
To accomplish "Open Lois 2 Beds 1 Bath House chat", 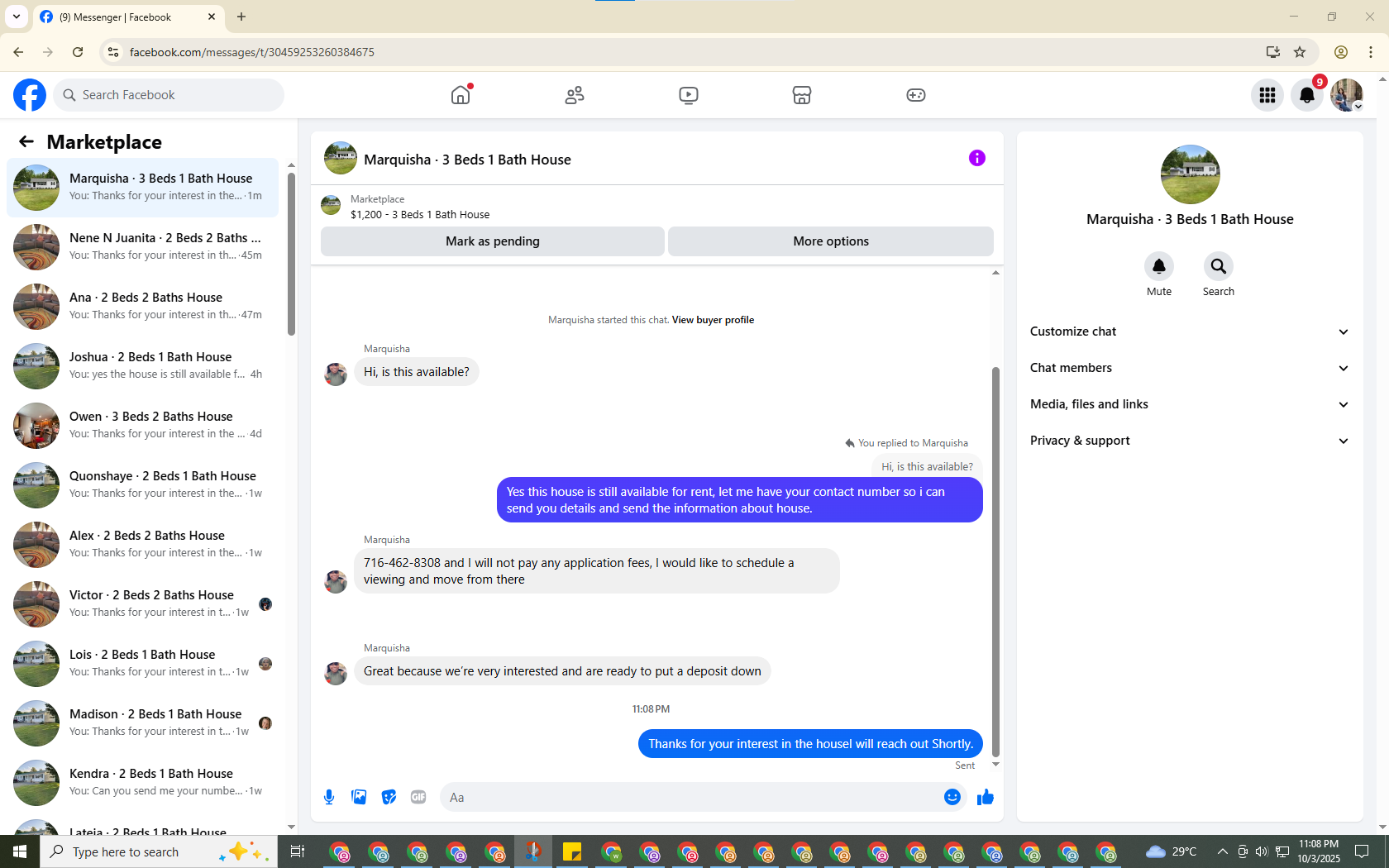I will point(142,664).
